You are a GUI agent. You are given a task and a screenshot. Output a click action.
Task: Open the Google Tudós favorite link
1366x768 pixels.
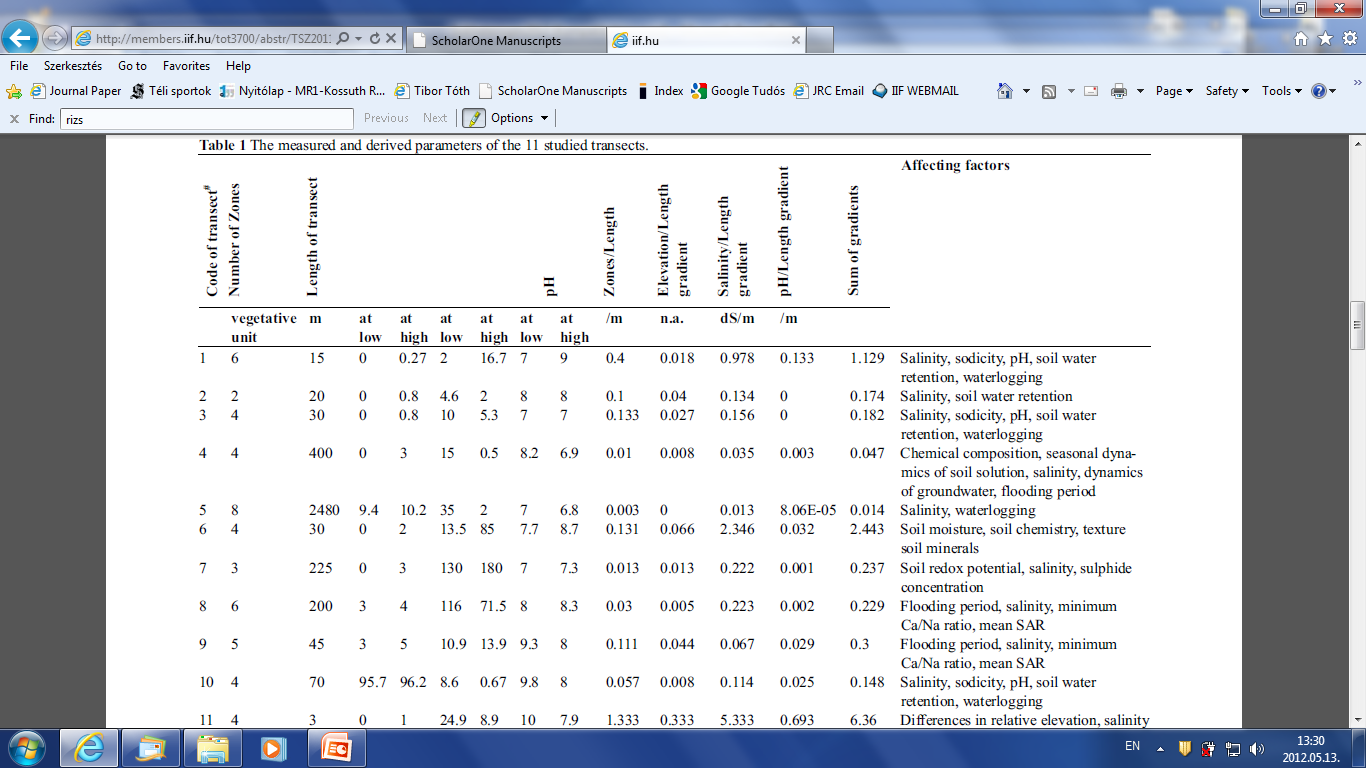738,91
